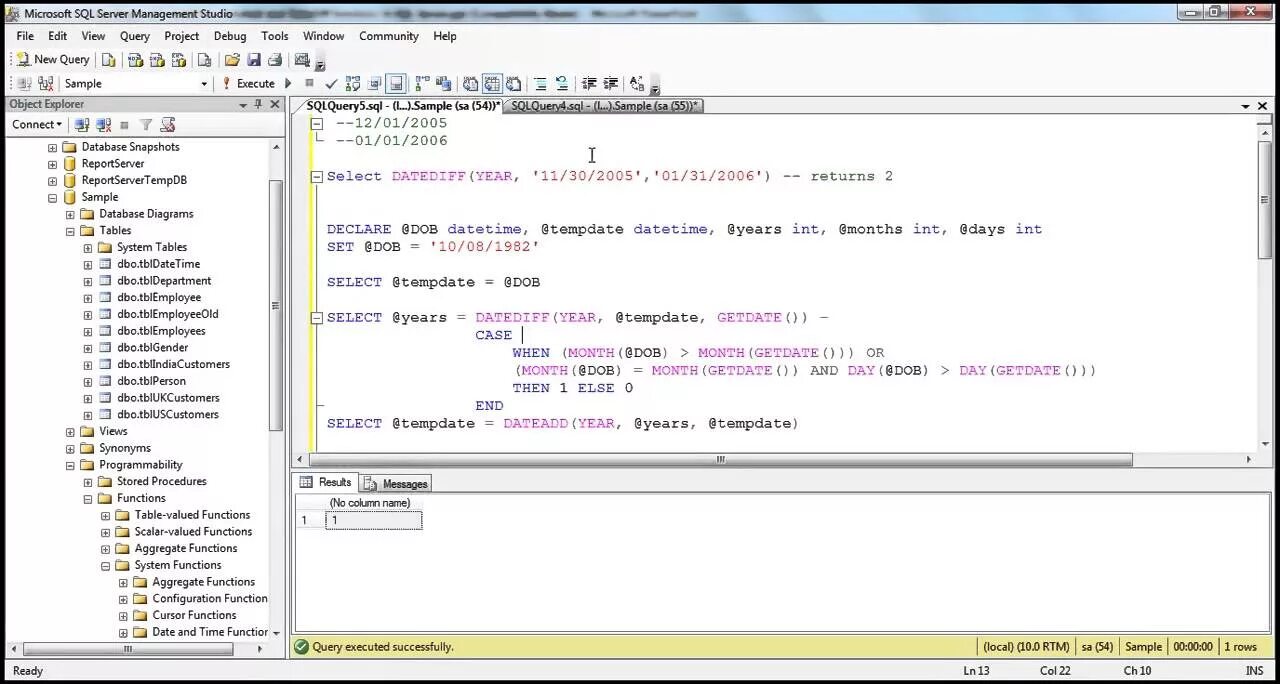Viewport: 1280px width, 684px height.
Task: Toggle Include Client Statistics
Action: click(x=444, y=84)
